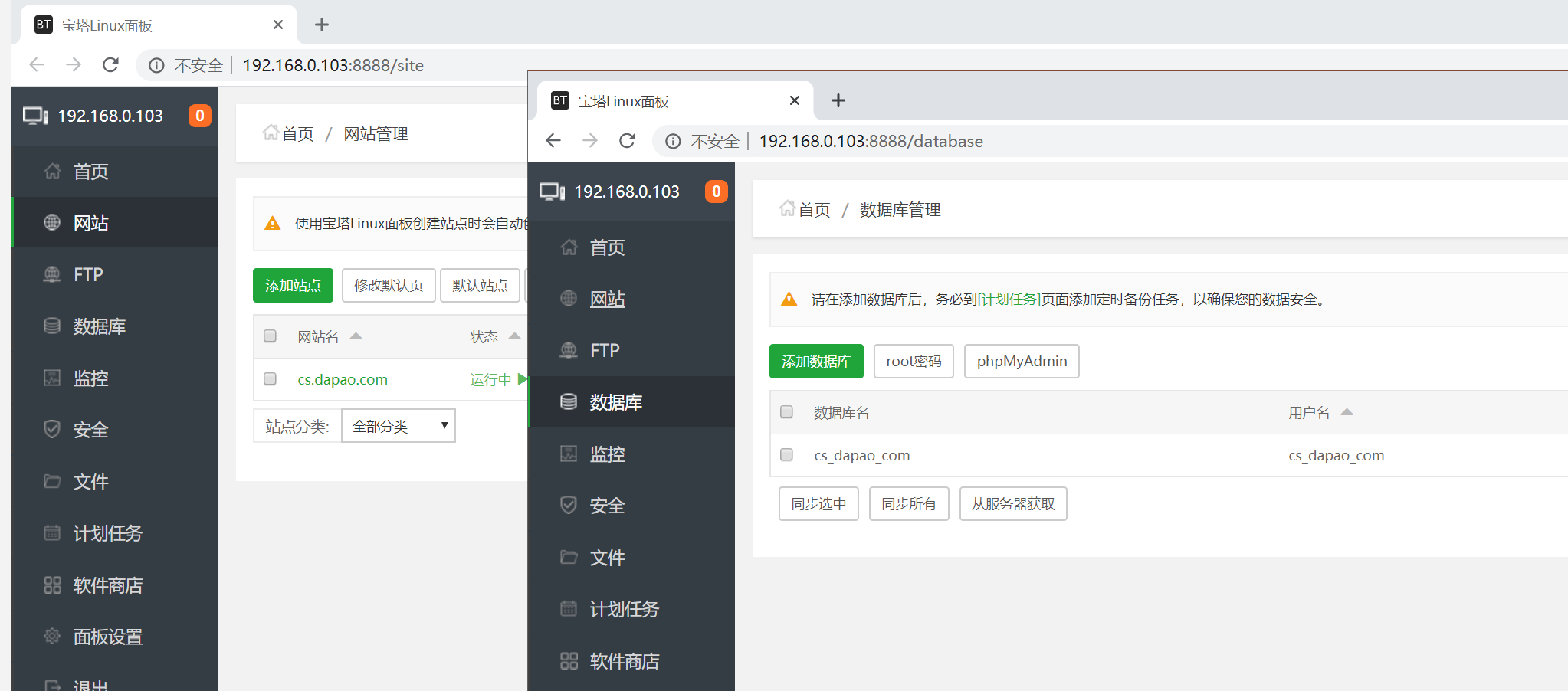Click the home icon in front window sidebar
This screenshot has width=1568, height=691.
(569, 247)
